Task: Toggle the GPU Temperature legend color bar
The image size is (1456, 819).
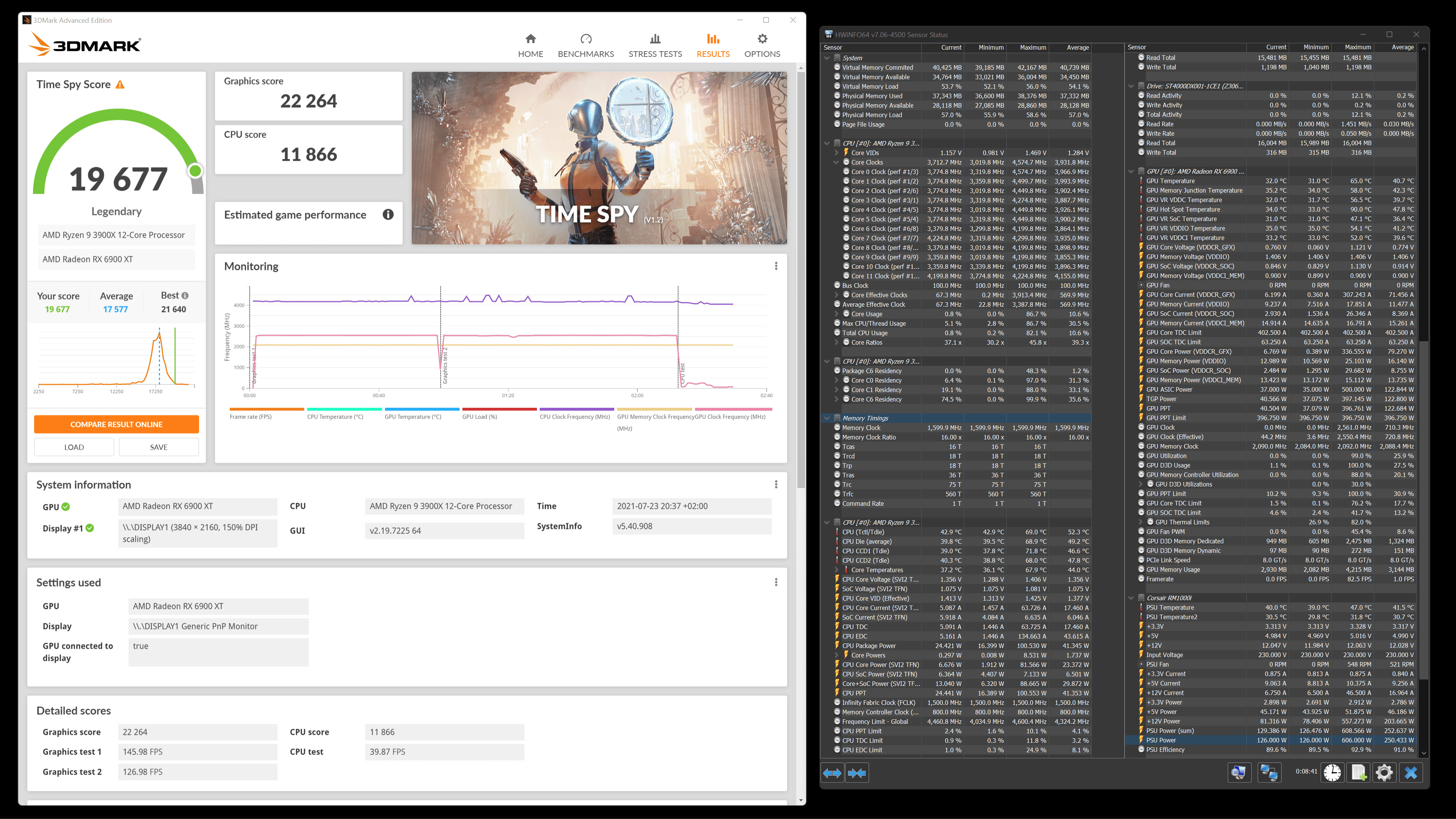Action: click(x=422, y=409)
